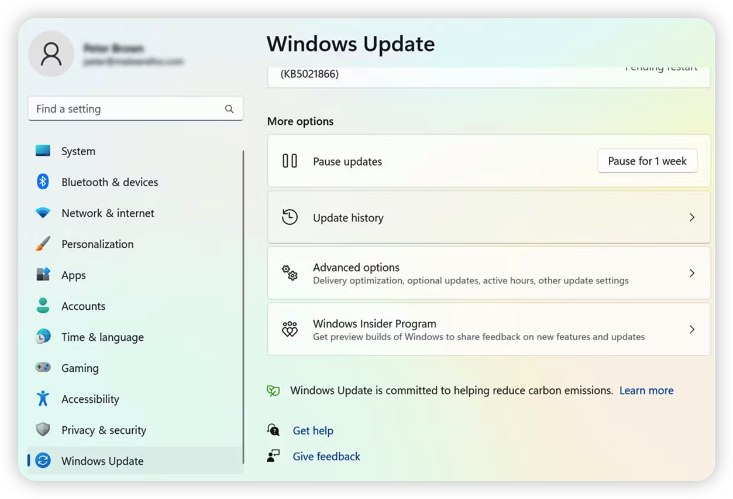This screenshot has height=499, width=733.
Task: Open Time & language settings
Action: [x=102, y=337]
